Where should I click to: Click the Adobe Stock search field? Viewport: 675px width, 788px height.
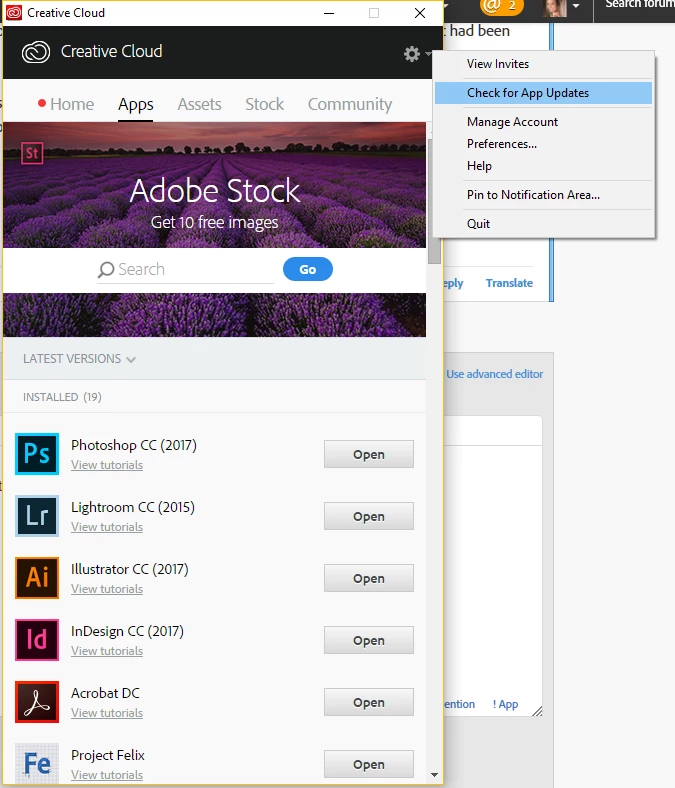point(185,270)
